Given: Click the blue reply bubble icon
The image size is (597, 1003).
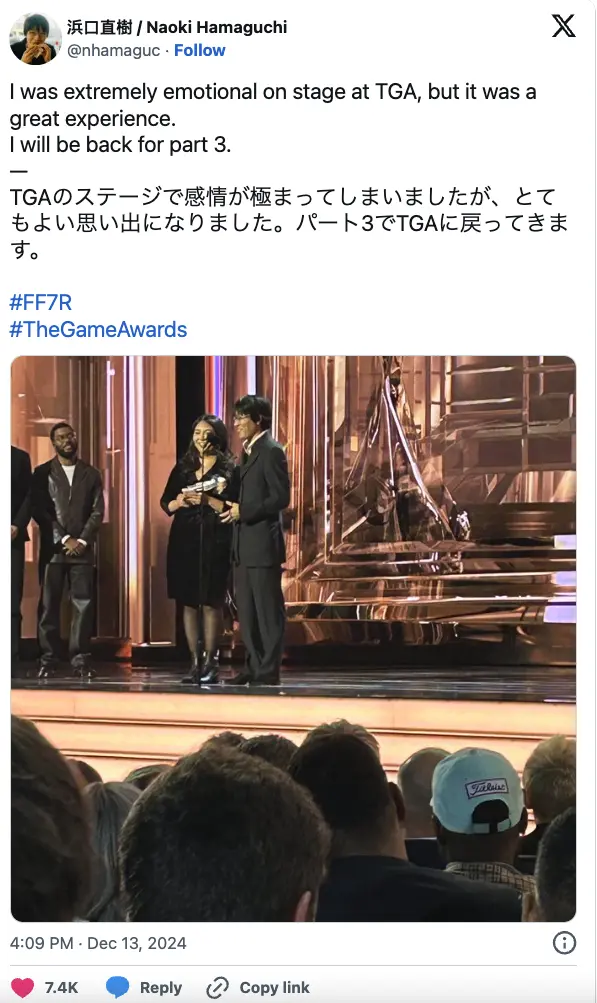Looking at the screenshot, I should point(117,987).
